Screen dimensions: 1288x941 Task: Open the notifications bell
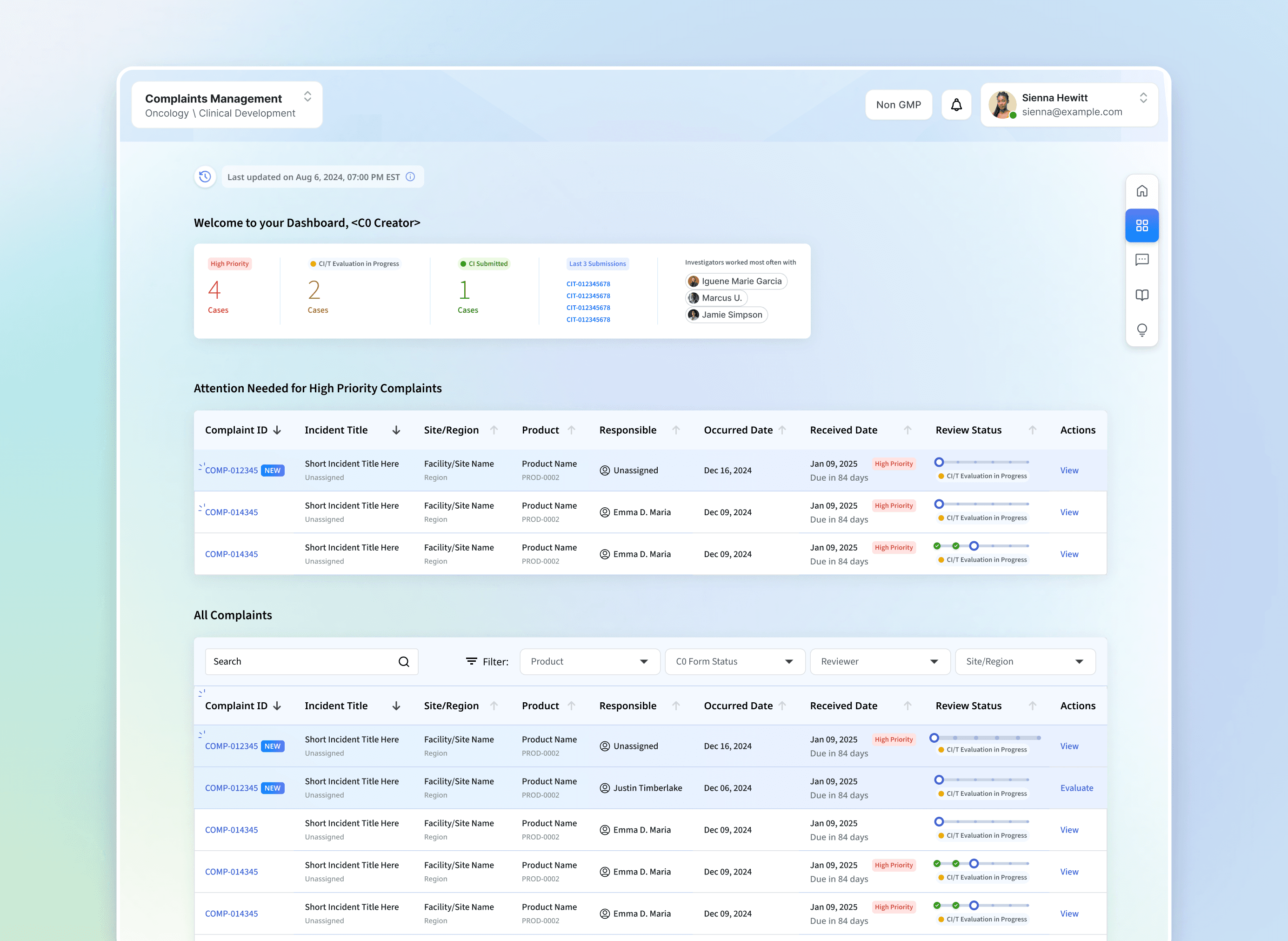coord(956,105)
